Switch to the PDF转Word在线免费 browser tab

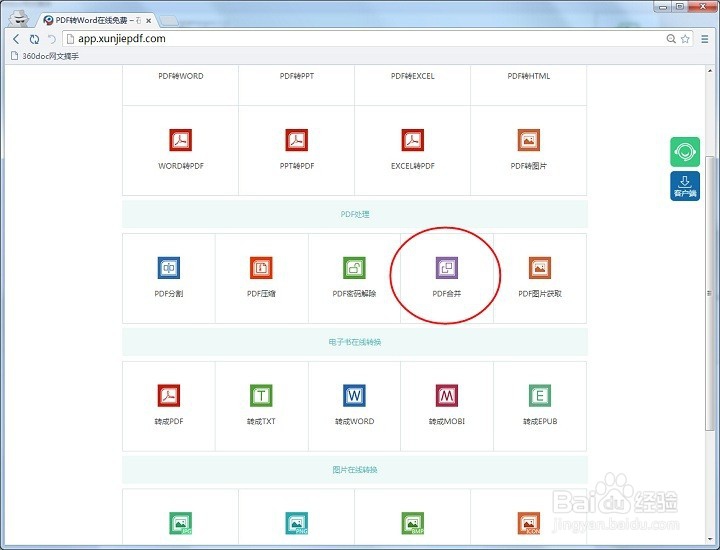point(98,21)
